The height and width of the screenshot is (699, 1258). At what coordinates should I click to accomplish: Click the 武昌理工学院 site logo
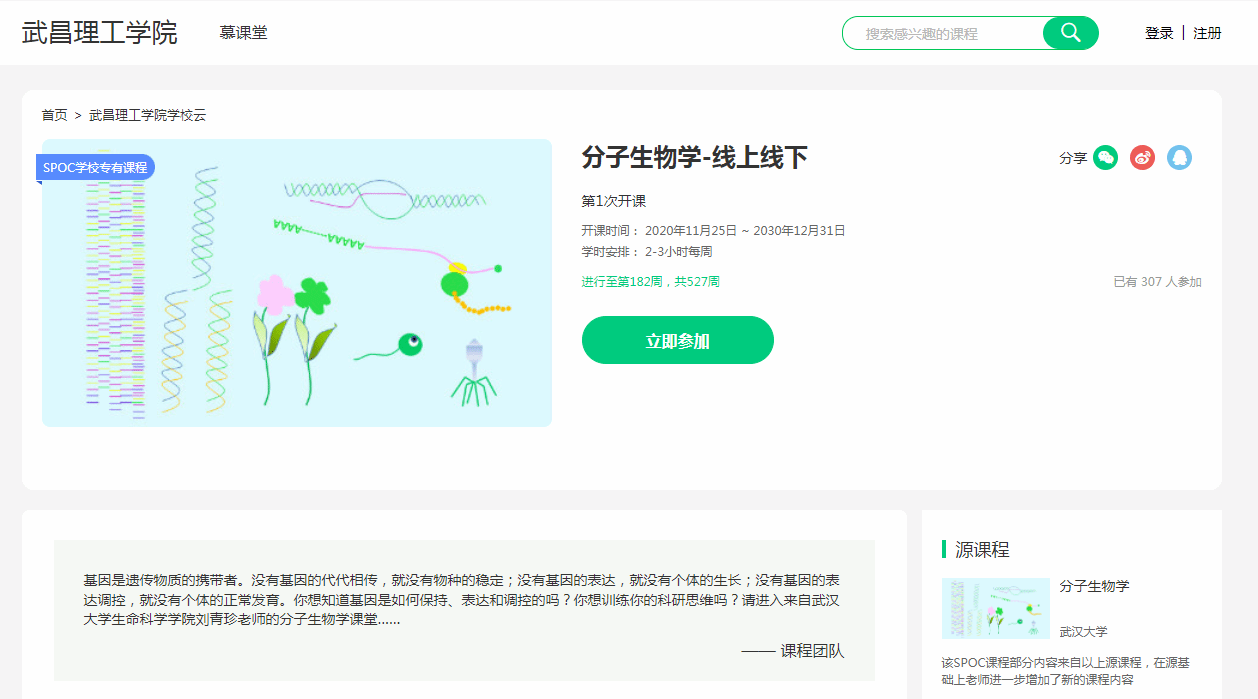(100, 32)
